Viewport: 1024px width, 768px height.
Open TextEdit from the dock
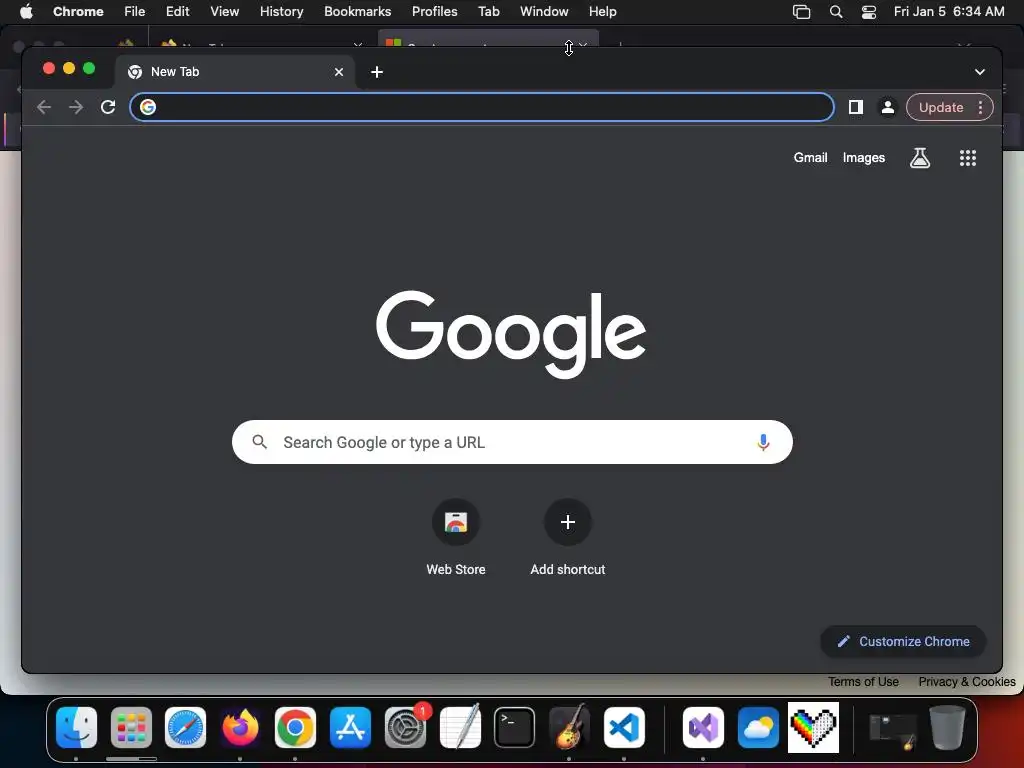[x=460, y=727]
